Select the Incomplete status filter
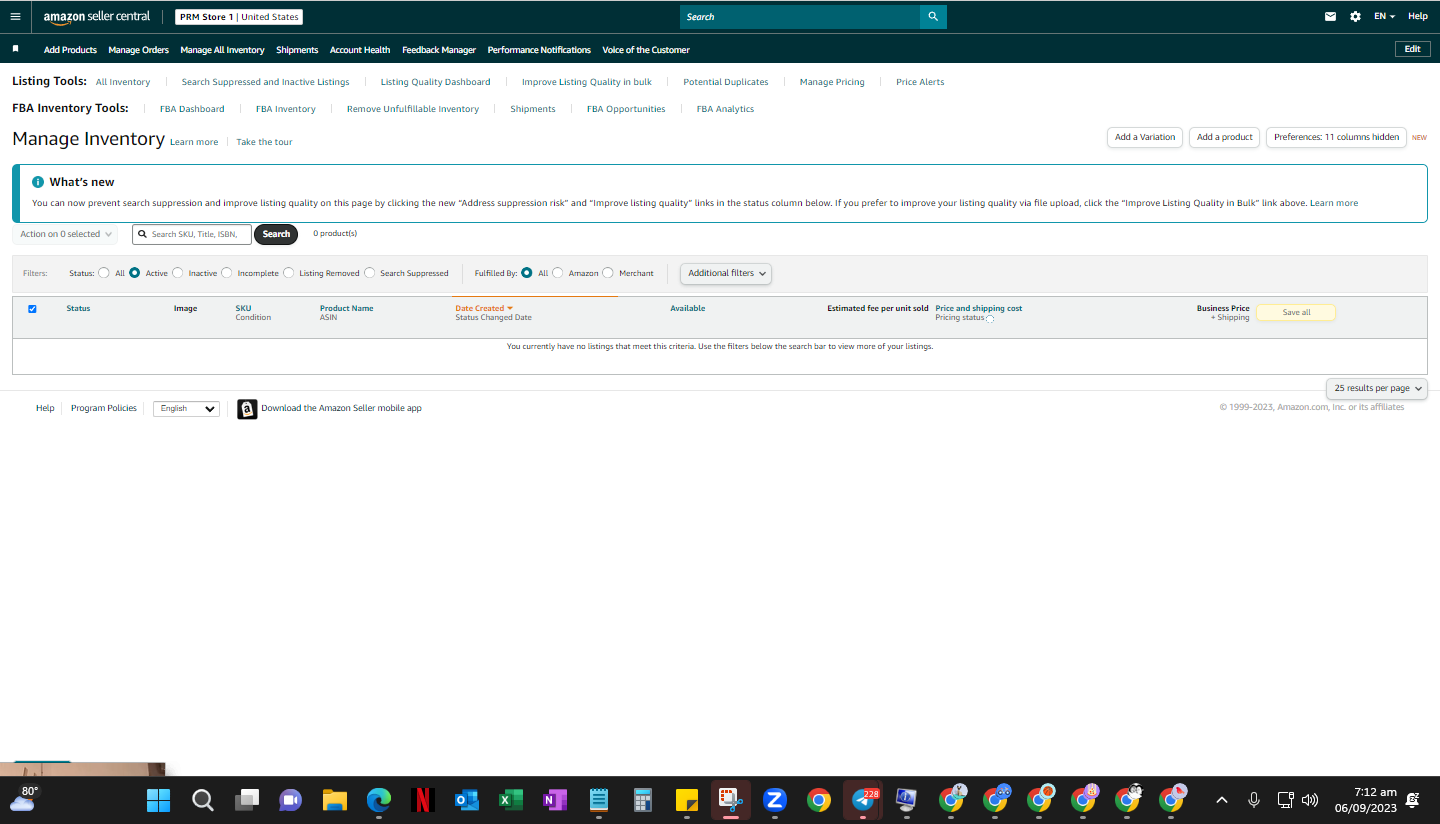 click(x=227, y=273)
